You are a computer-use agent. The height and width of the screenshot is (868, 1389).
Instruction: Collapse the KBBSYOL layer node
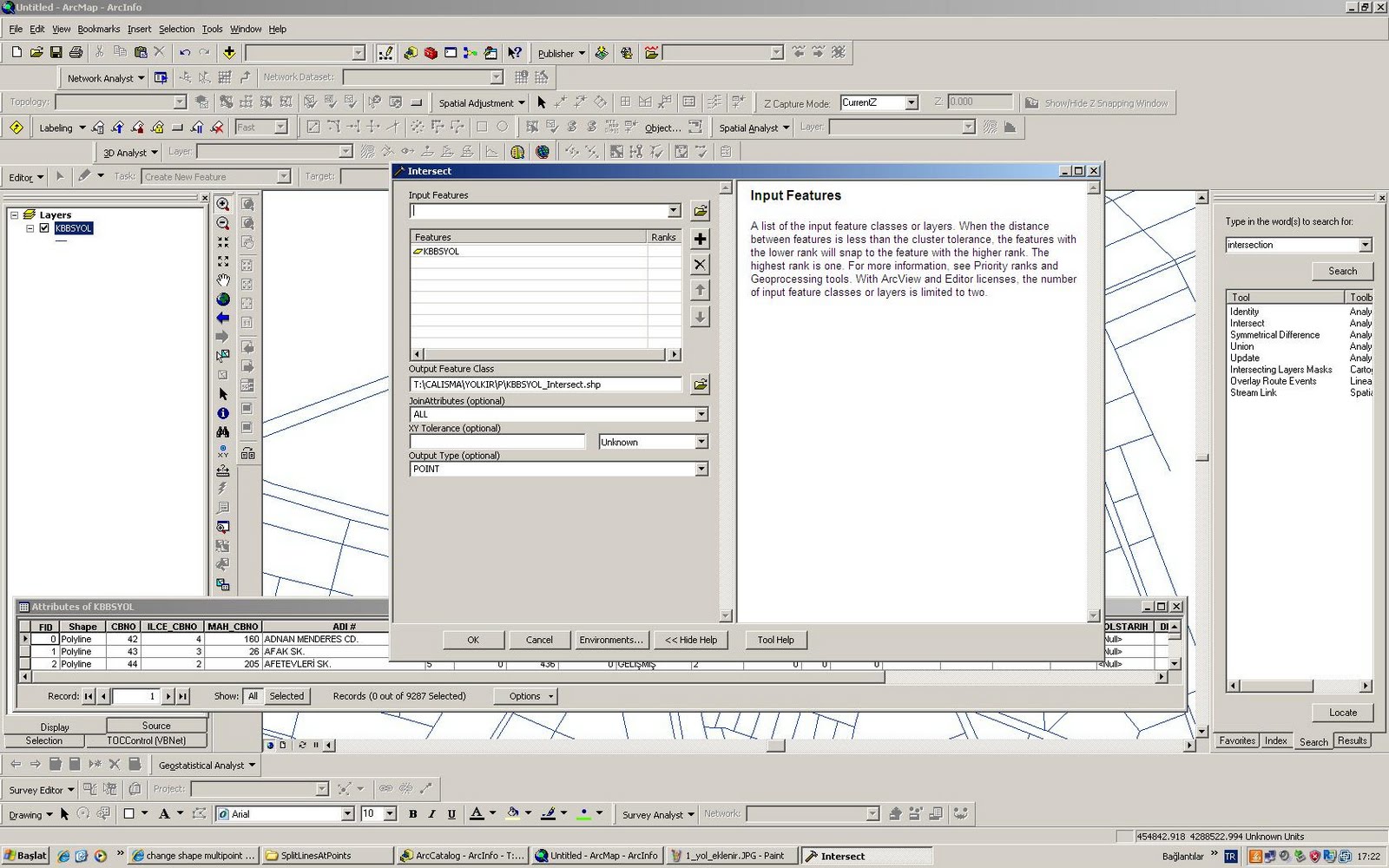tap(30, 228)
